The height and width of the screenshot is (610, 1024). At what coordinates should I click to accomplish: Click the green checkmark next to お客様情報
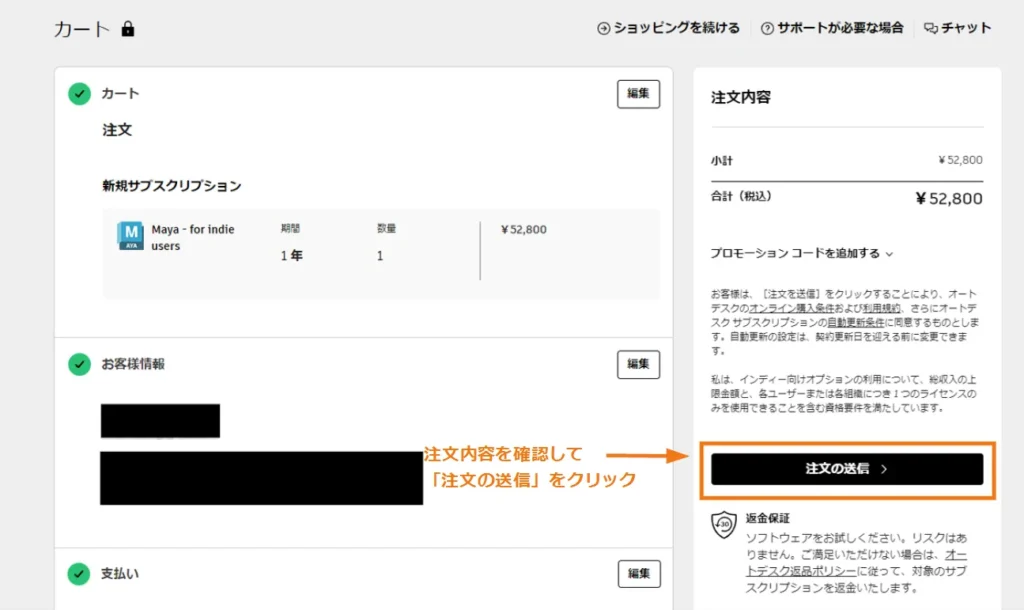tap(79, 364)
